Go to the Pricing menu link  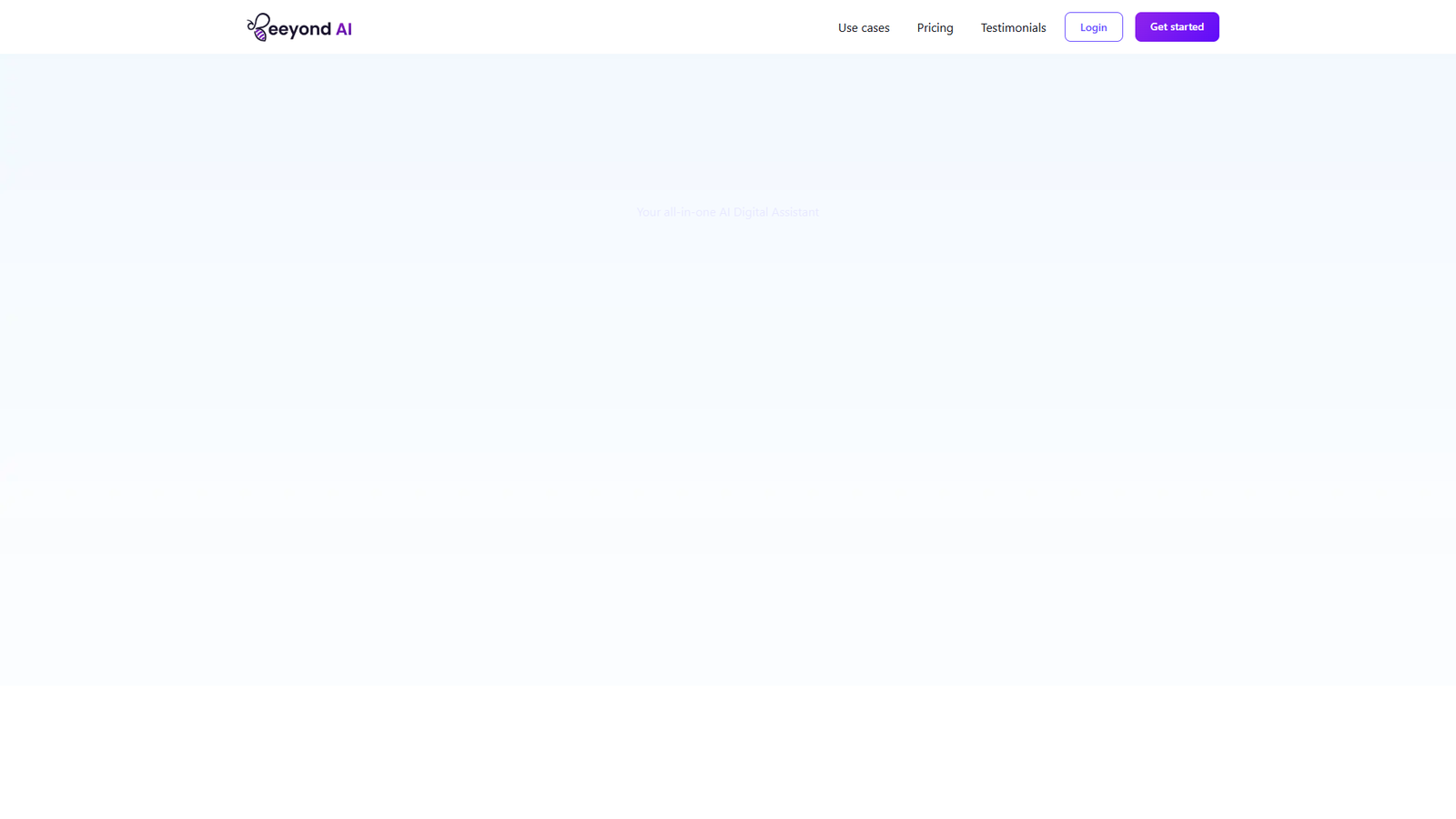coord(935,27)
